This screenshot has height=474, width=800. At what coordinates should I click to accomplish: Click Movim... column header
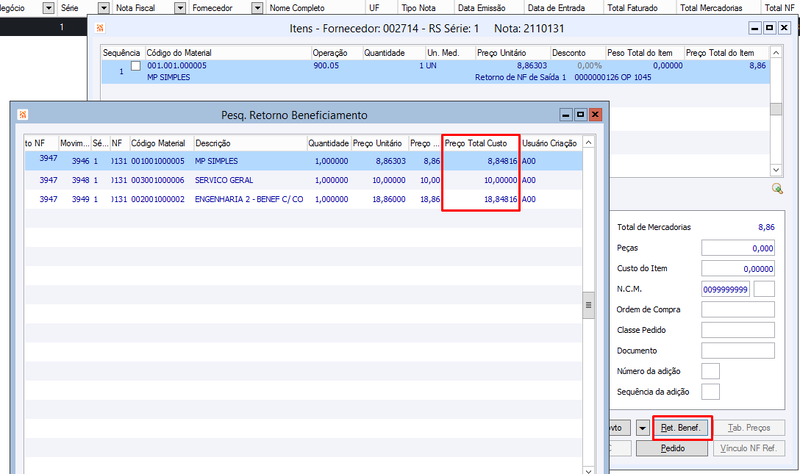[x=74, y=143]
